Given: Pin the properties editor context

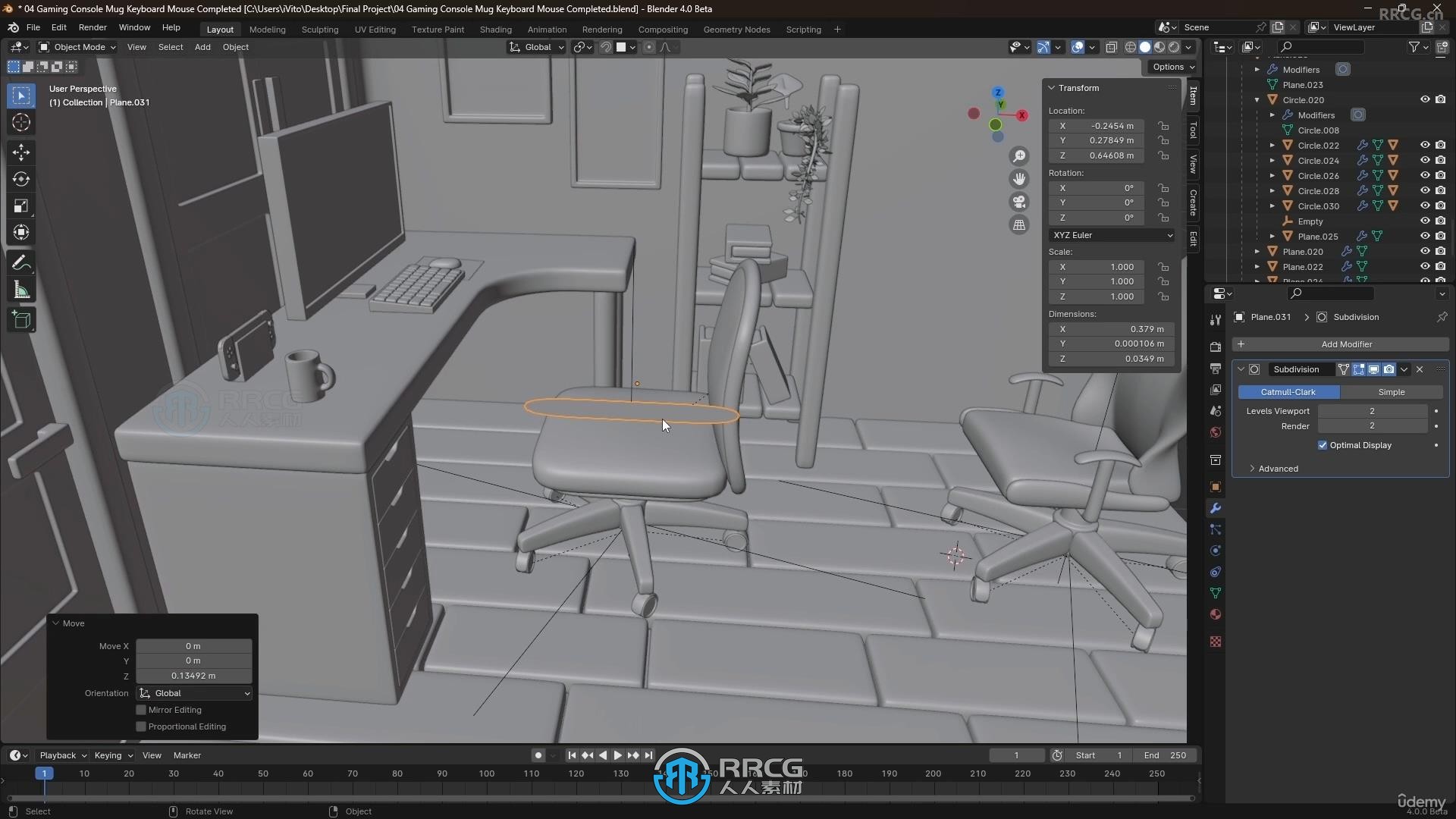Looking at the screenshot, I should tap(1442, 317).
